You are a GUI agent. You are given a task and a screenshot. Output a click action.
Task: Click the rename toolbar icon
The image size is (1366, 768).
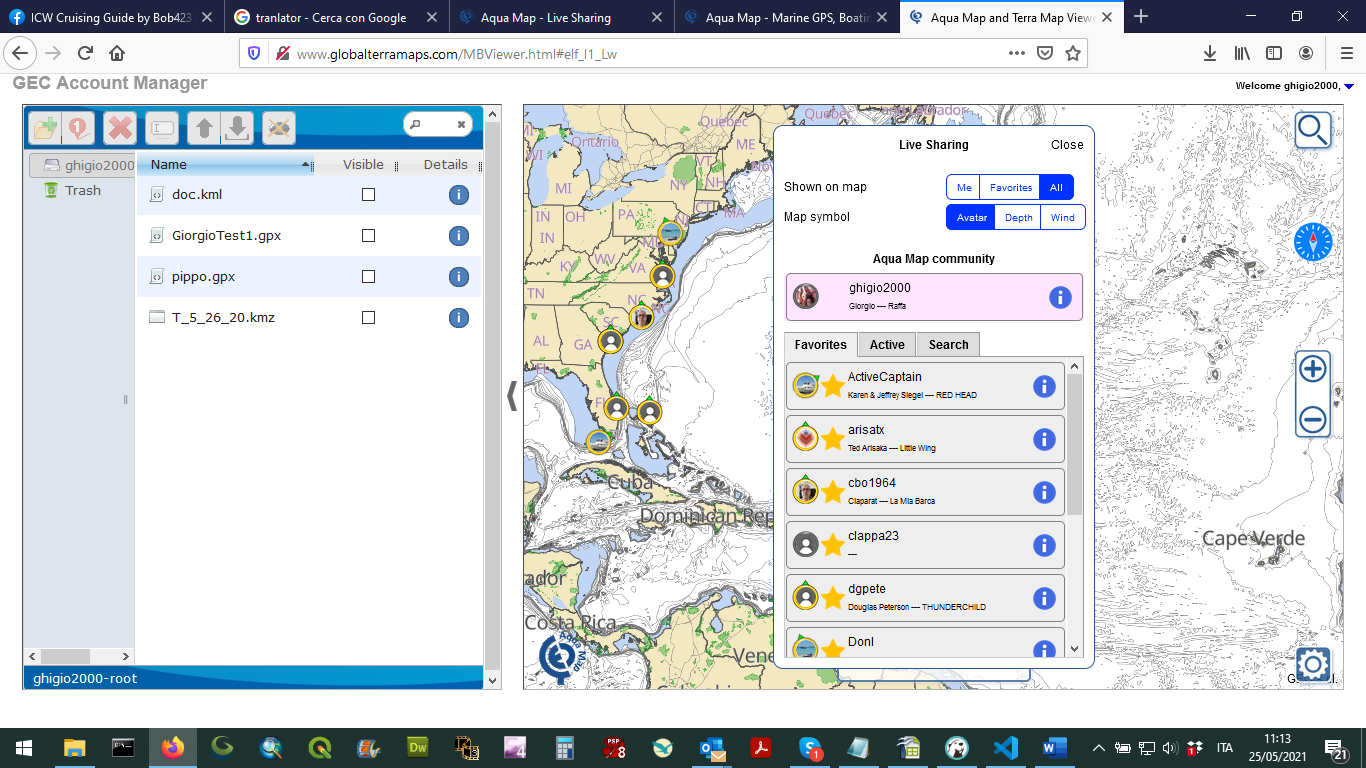click(x=163, y=128)
